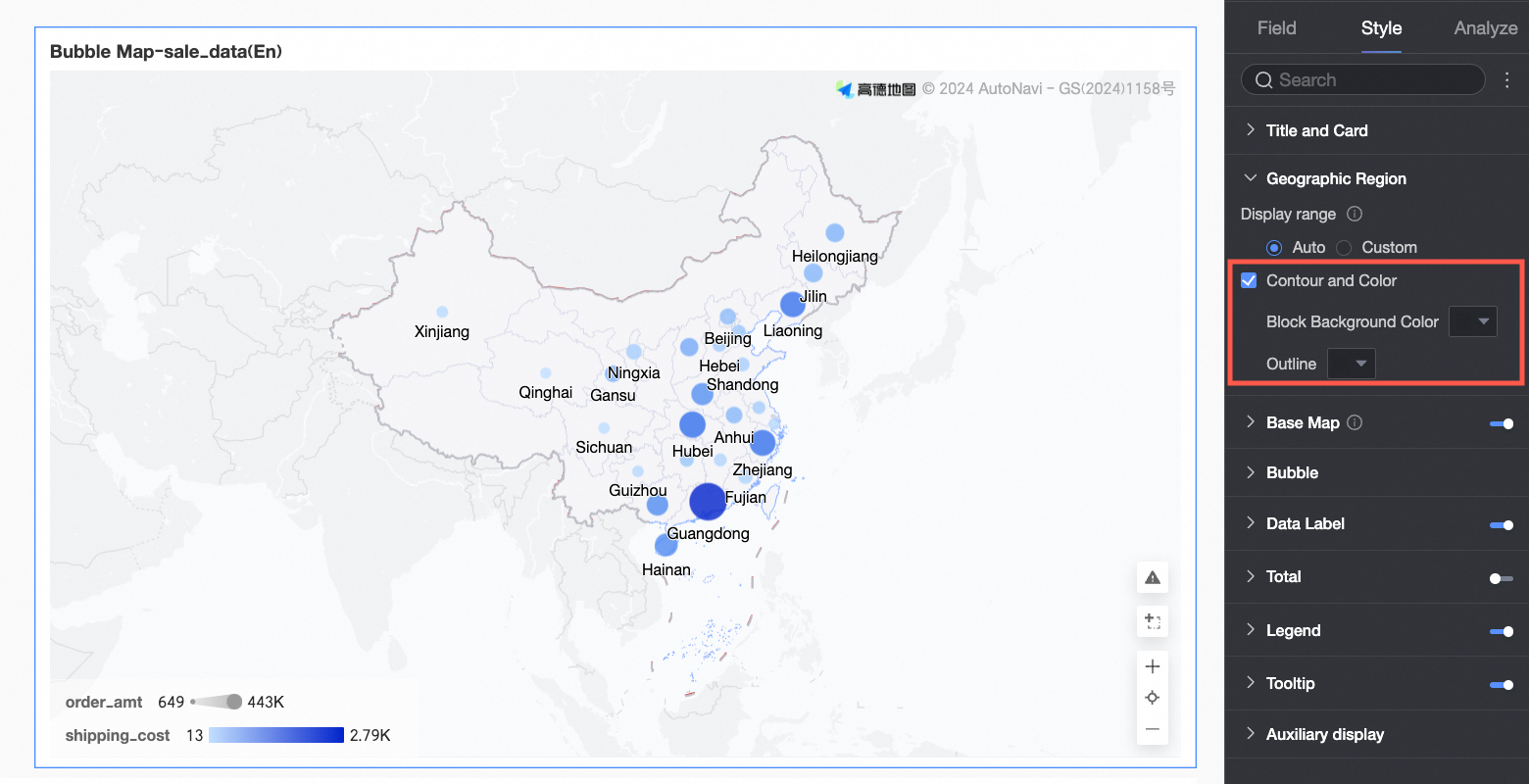The width and height of the screenshot is (1529, 784).
Task: Click the Hubei label on the map
Action: click(x=693, y=451)
